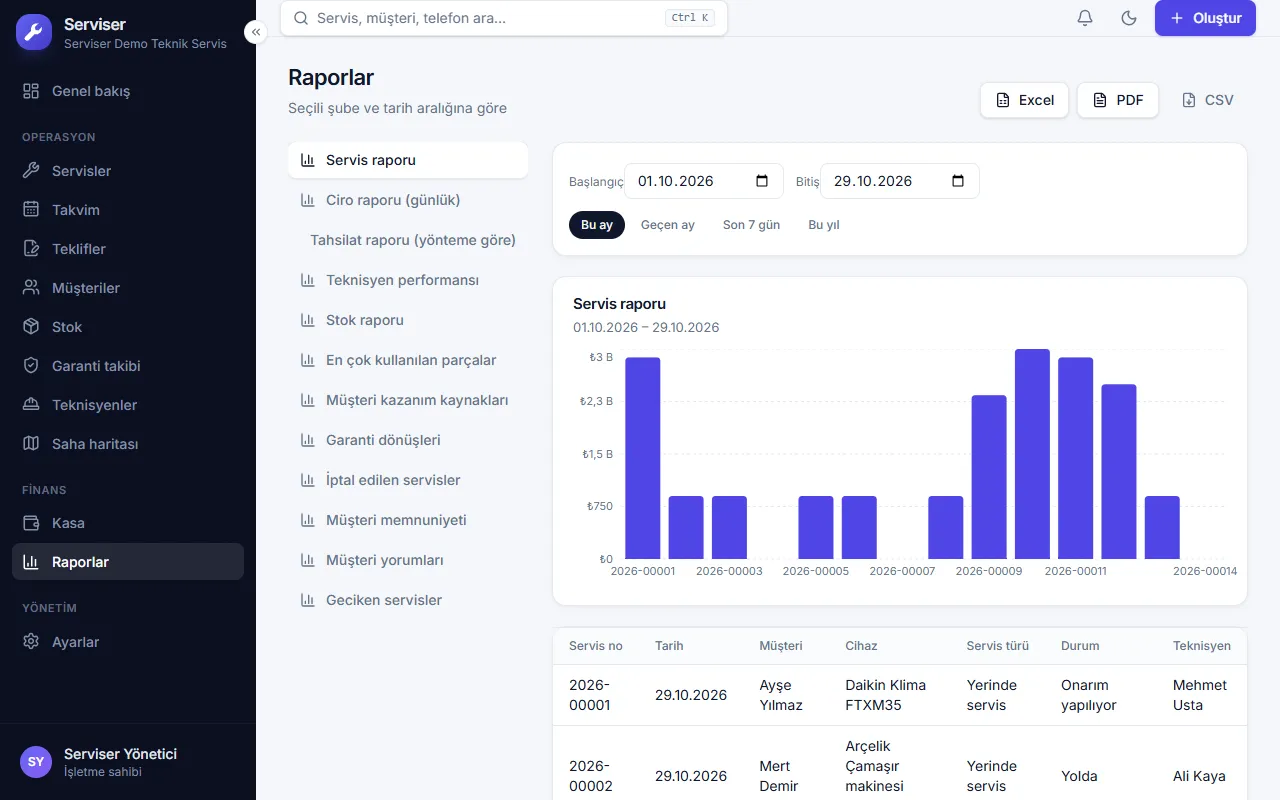Open calendar picker for Başlangıç date

[762, 181]
